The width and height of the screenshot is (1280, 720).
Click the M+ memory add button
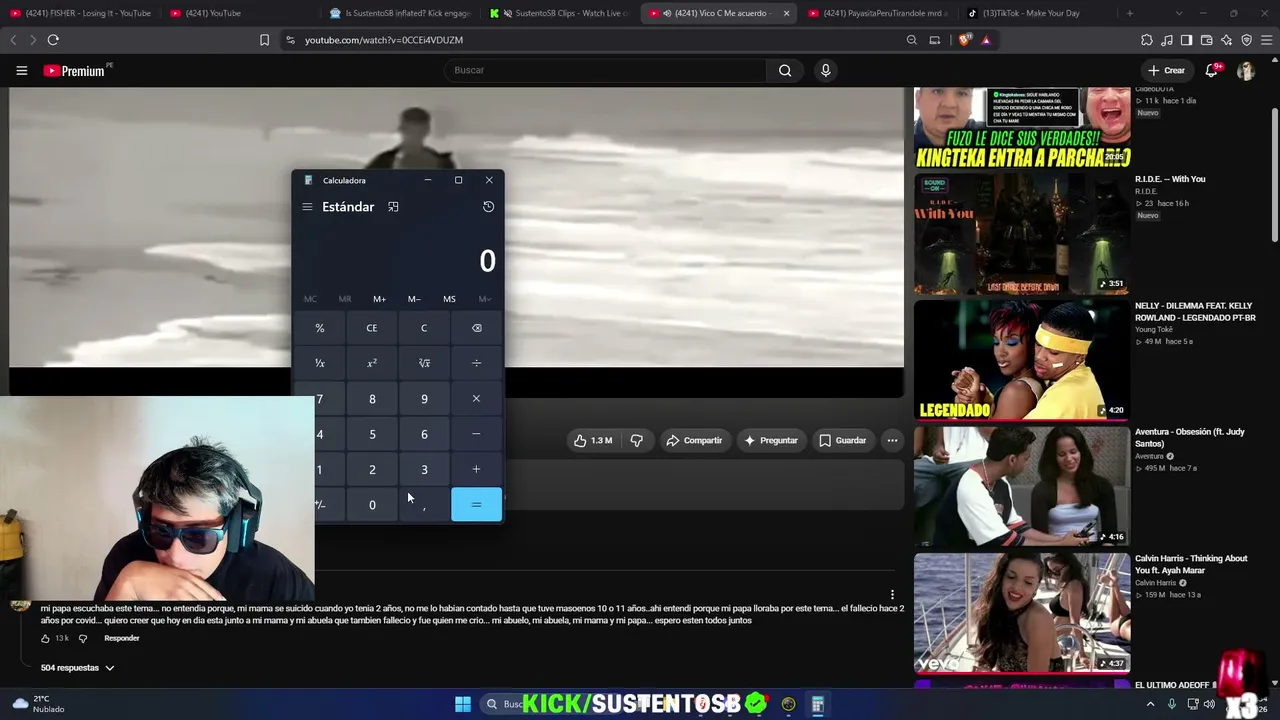tap(379, 299)
